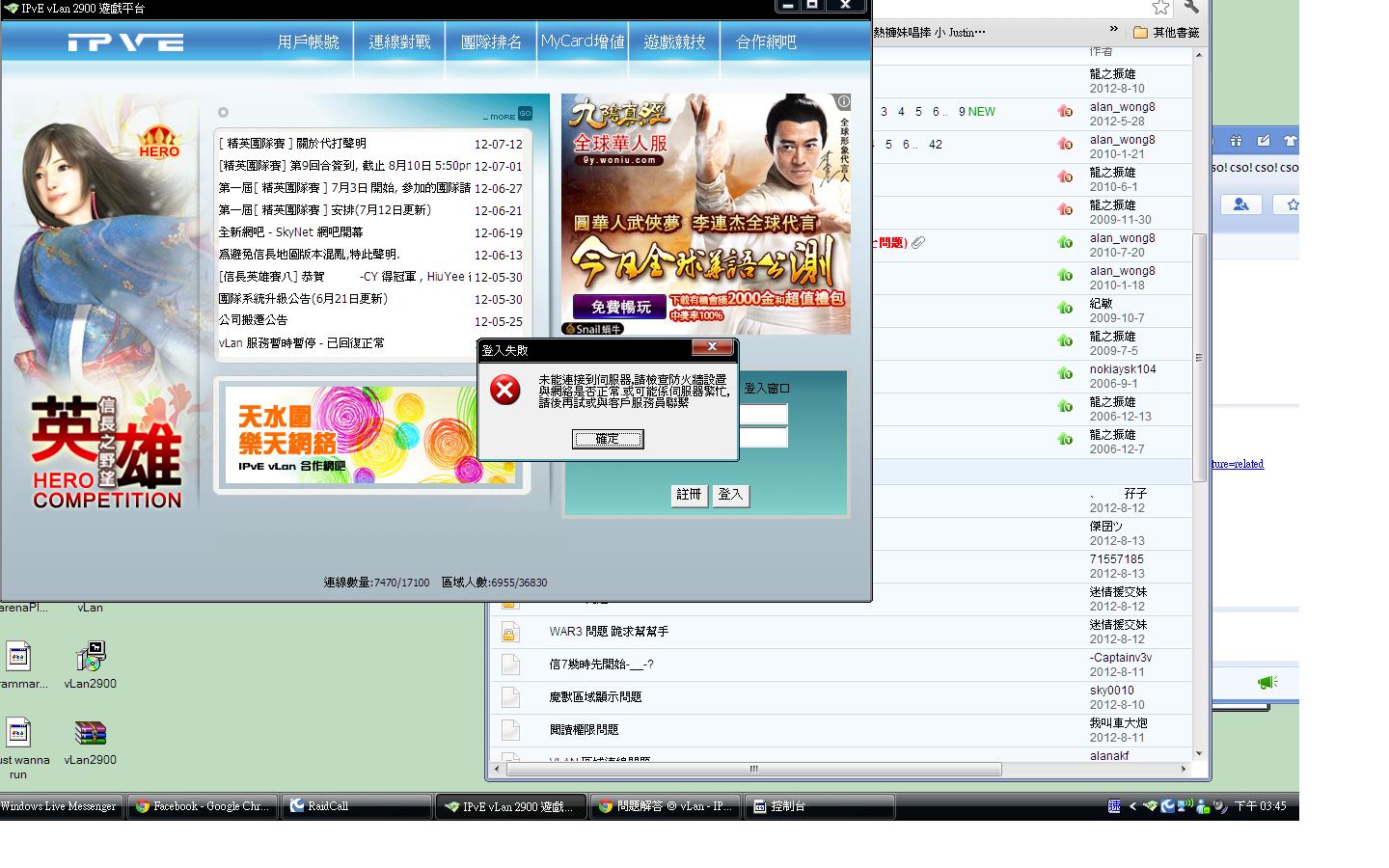Expand the hidden bookmarks chevron

[1113, 31]
